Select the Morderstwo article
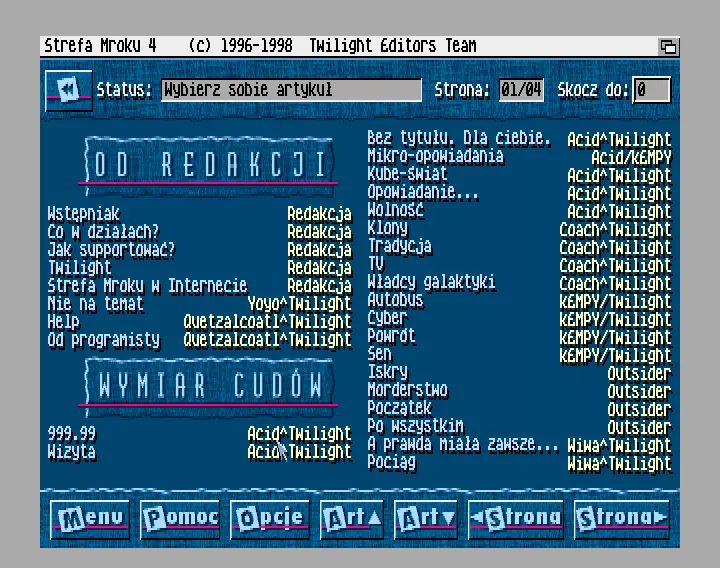The height and width of the screenshot is (568, 720). (407, 390)
